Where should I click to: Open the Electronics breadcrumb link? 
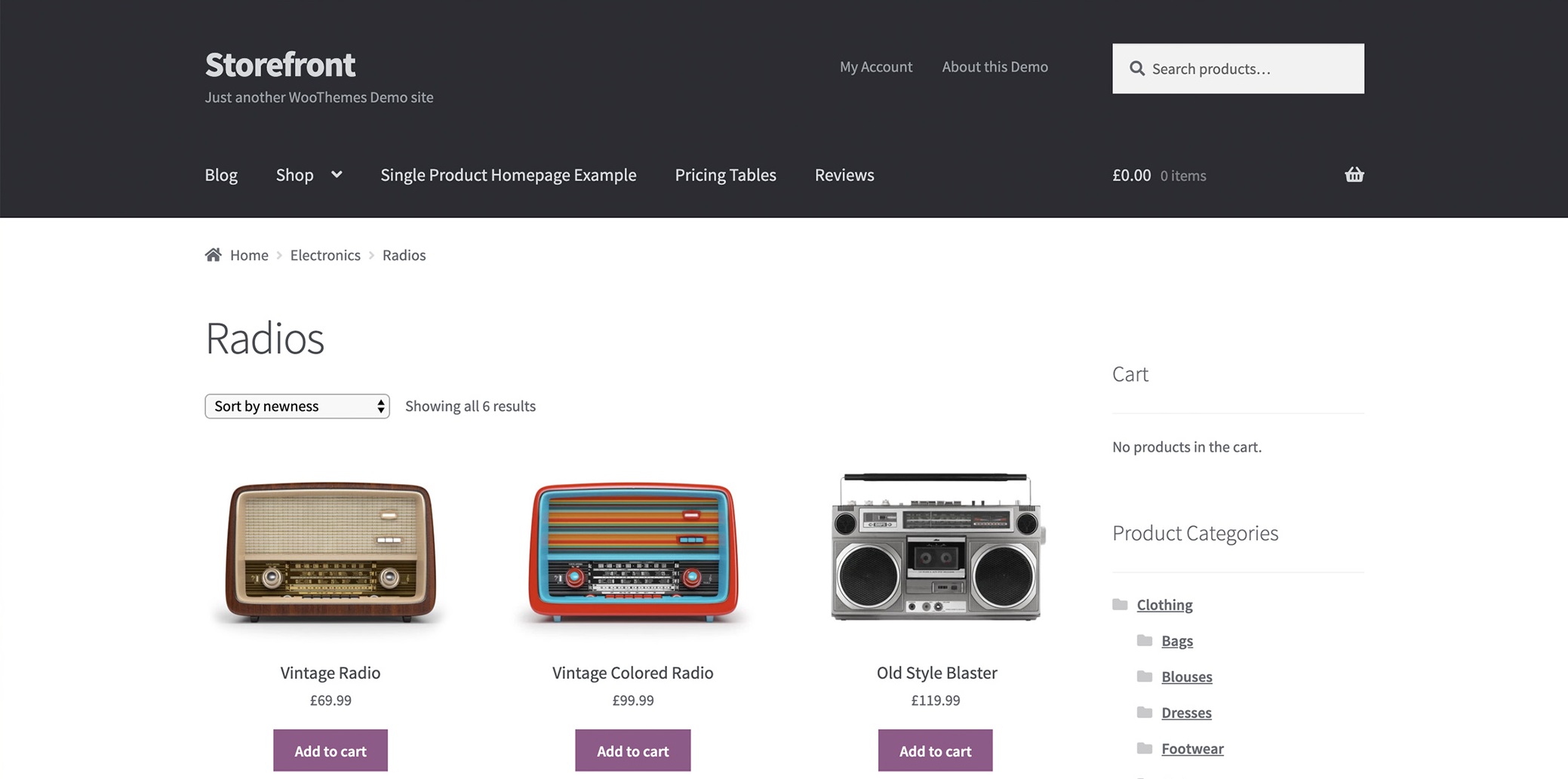[x=325, y=256]
